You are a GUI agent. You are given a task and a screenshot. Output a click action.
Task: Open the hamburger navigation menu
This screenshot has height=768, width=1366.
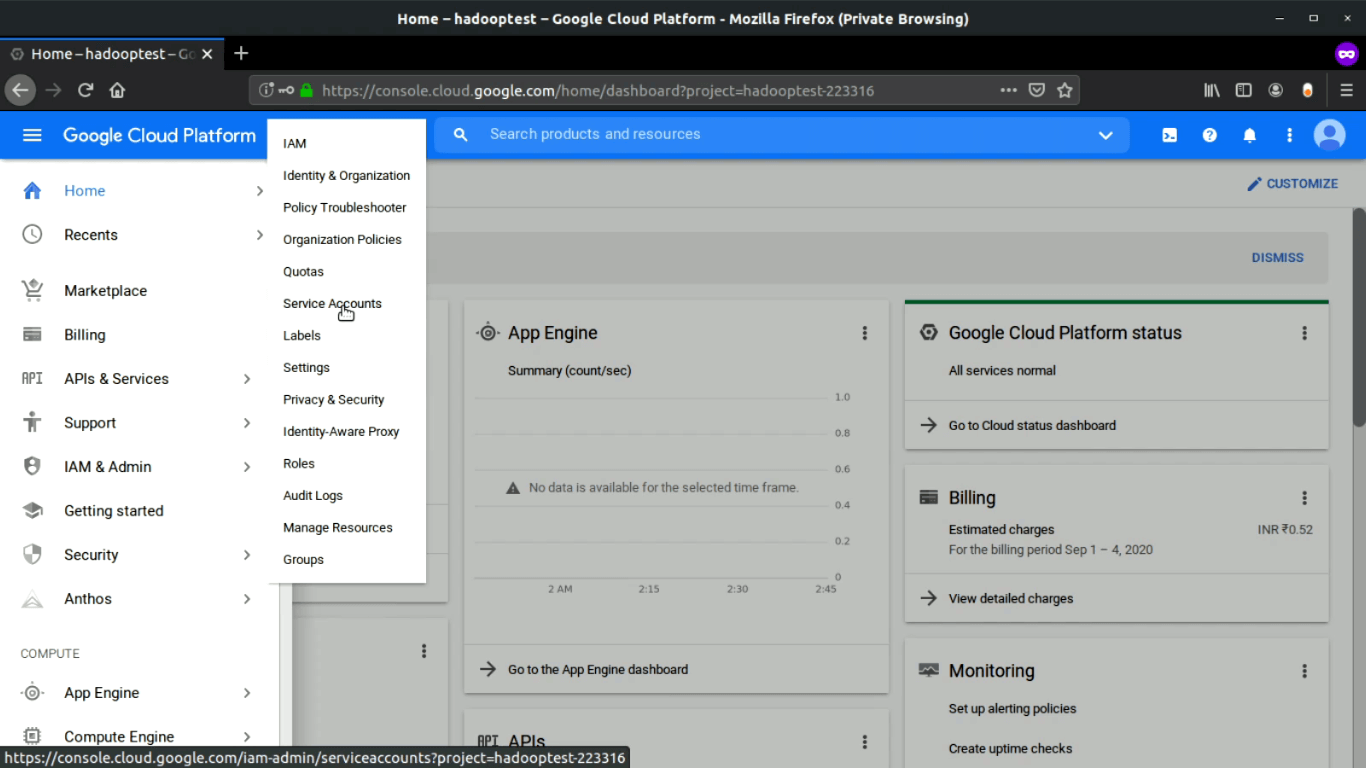pyautogui.click(x=32, y=135)
